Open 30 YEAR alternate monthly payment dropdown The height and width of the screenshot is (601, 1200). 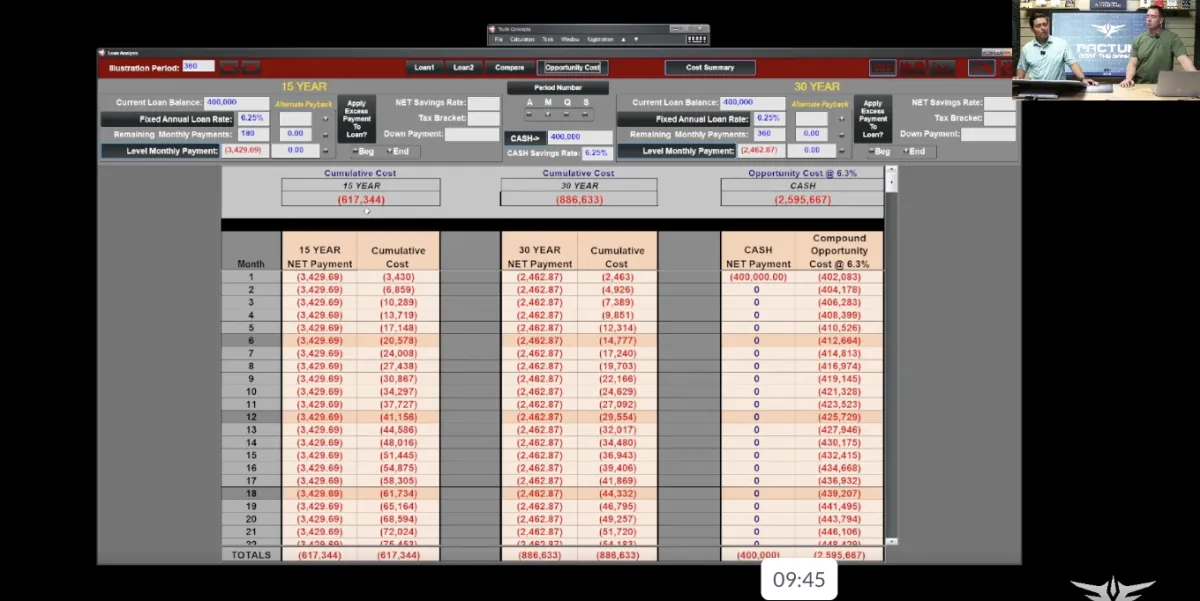tap(841, 151)
